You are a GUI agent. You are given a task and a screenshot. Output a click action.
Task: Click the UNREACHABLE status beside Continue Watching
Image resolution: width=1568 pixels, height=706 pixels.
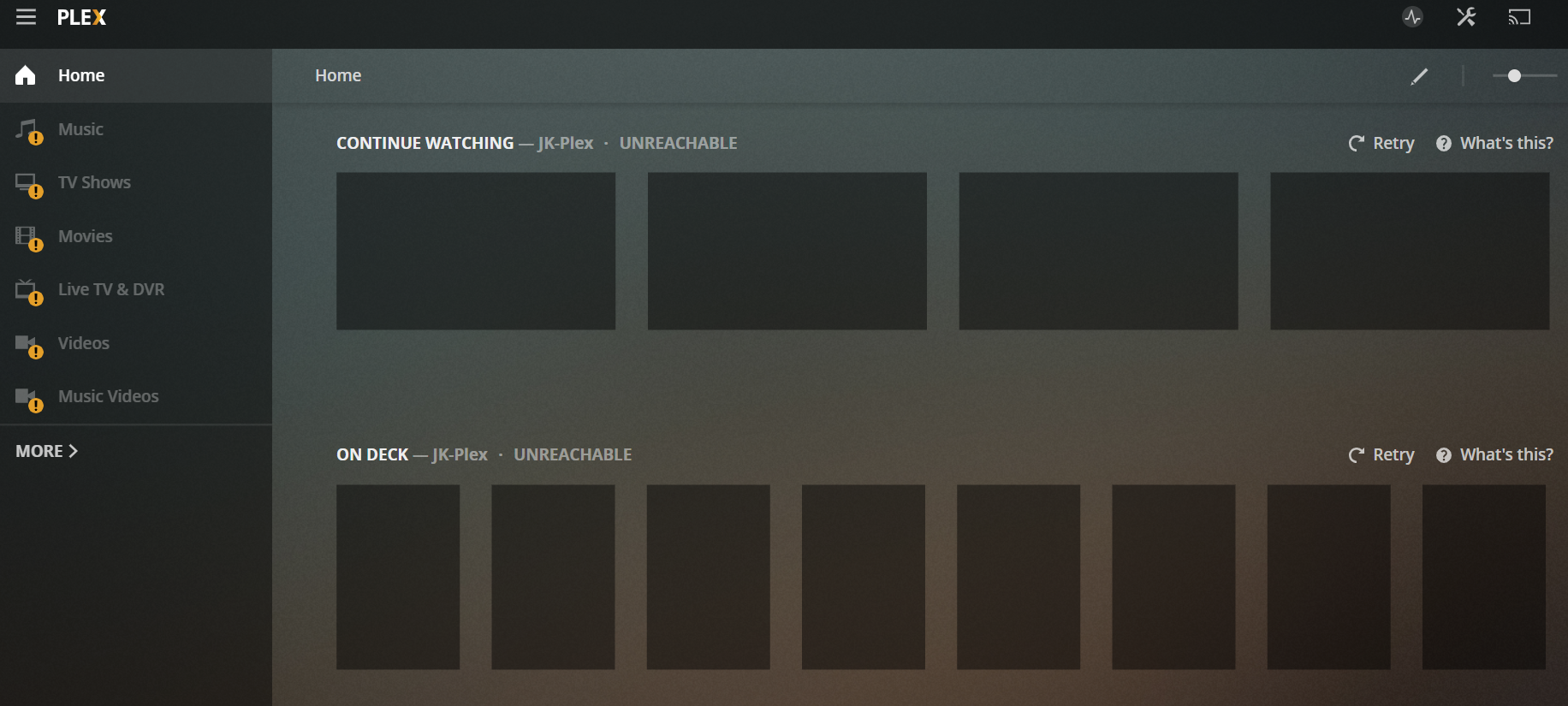coord(678,143)
